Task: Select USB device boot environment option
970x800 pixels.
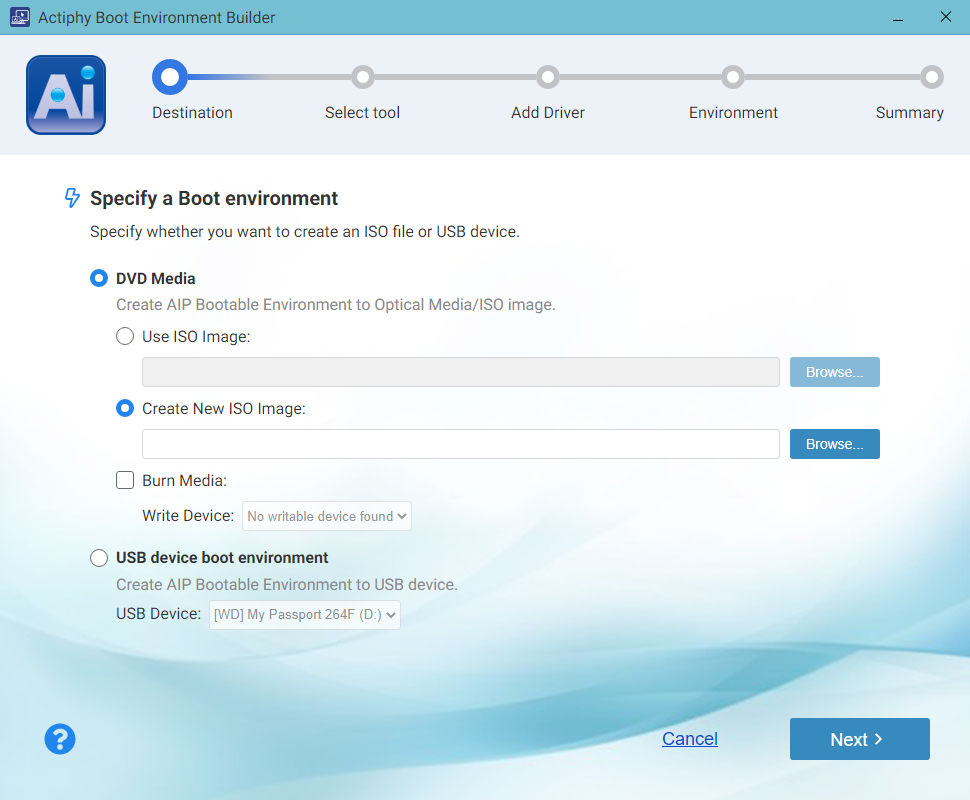Action: 99,558
